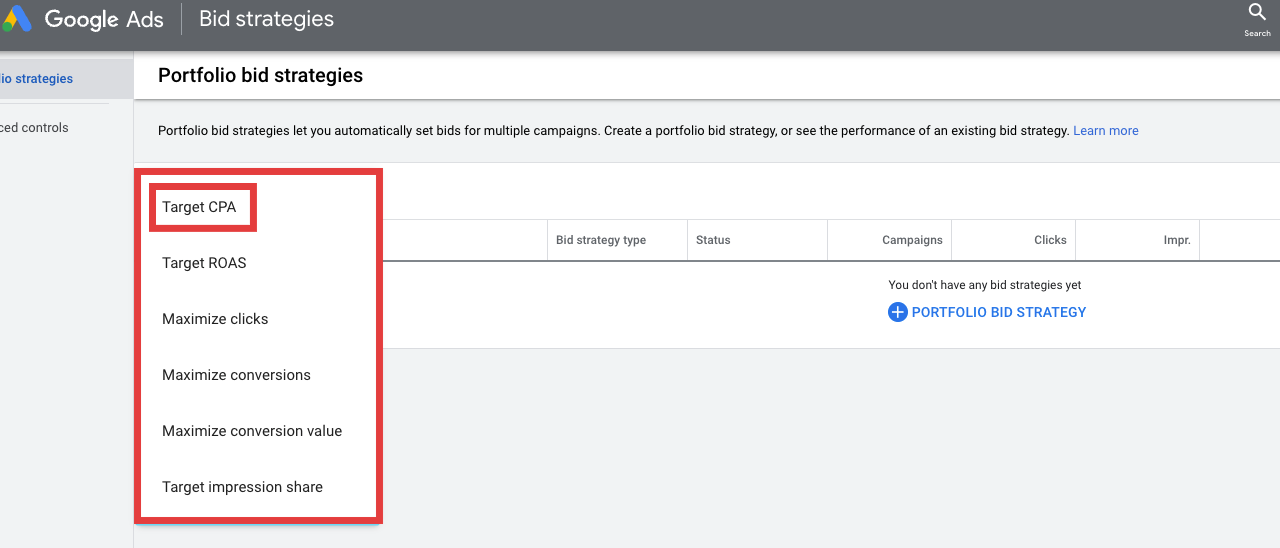Click the PORTFOLIO BID STRATEGY button
The height and width of the screenshot is (548, 1280).
pyautogui.click(x=987, y=312)
